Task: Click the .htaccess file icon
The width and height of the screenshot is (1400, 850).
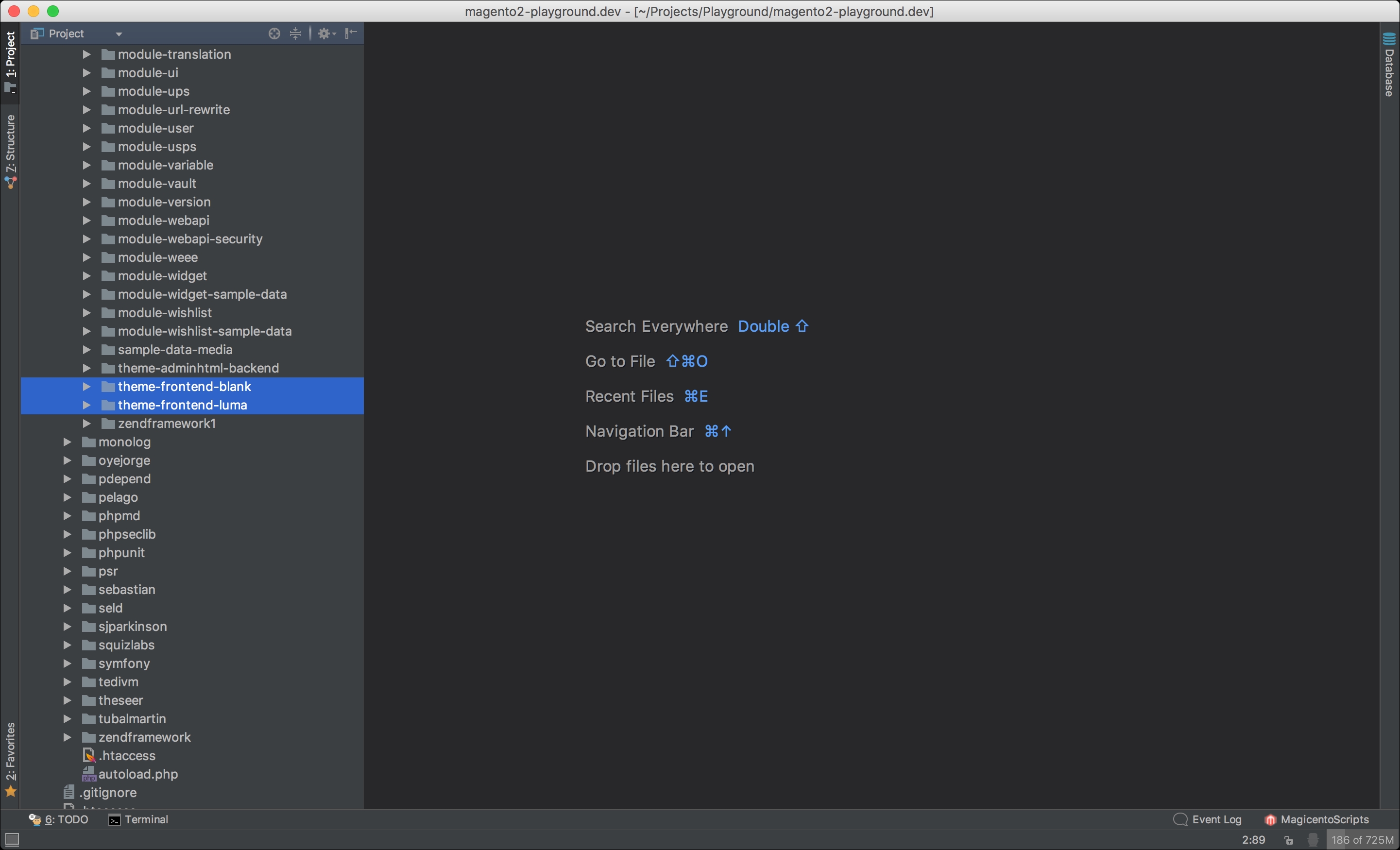Action: coord(88,756)
